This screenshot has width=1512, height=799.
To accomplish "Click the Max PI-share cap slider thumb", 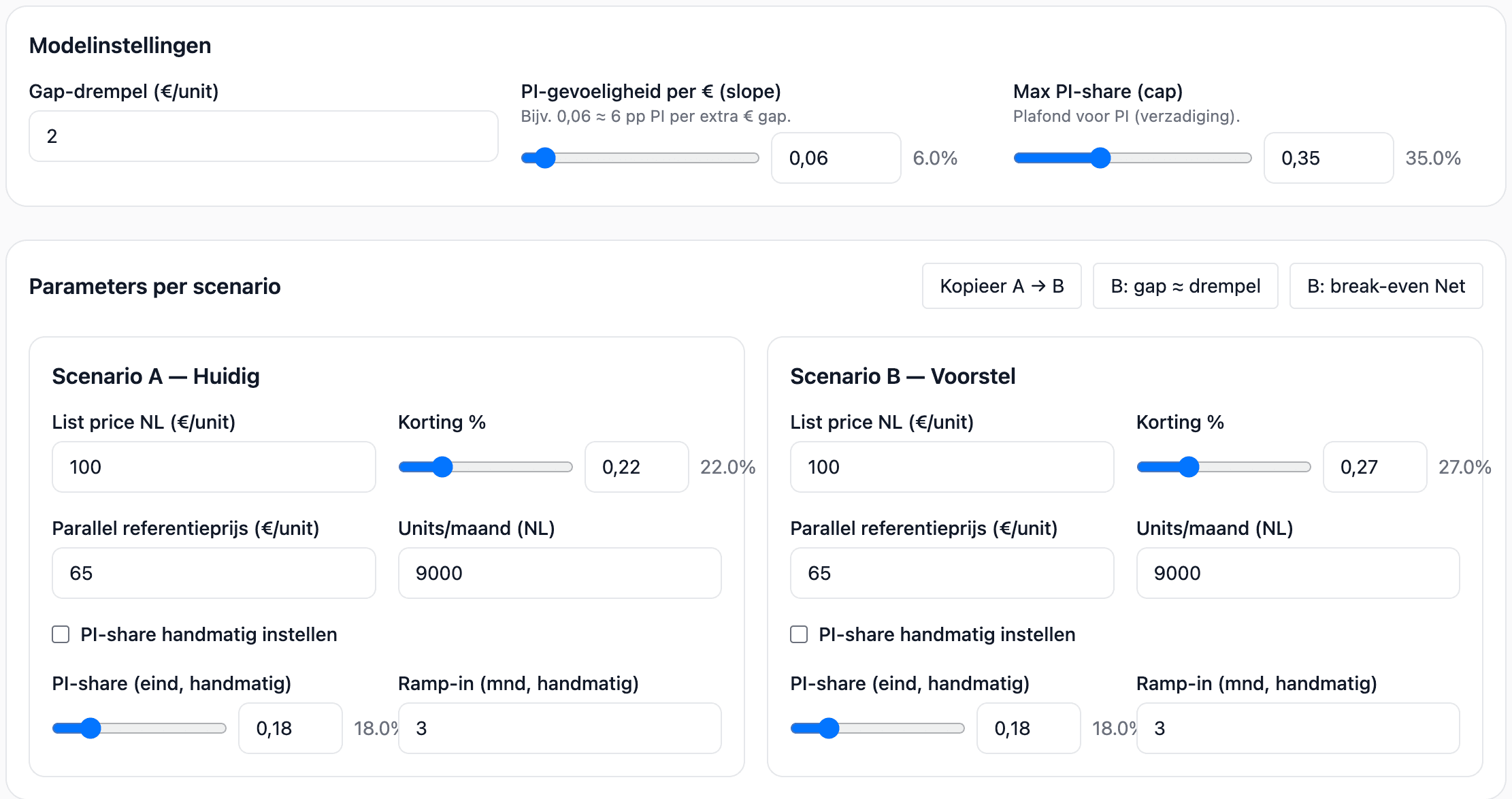I will click(1100, 158).
